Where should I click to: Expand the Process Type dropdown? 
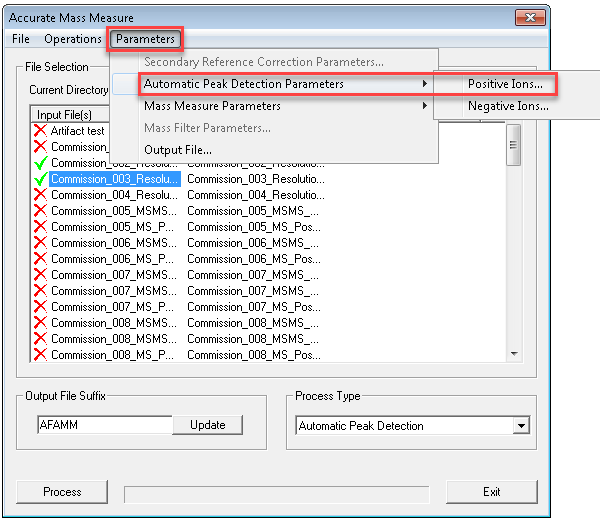[x=519, y=426]
